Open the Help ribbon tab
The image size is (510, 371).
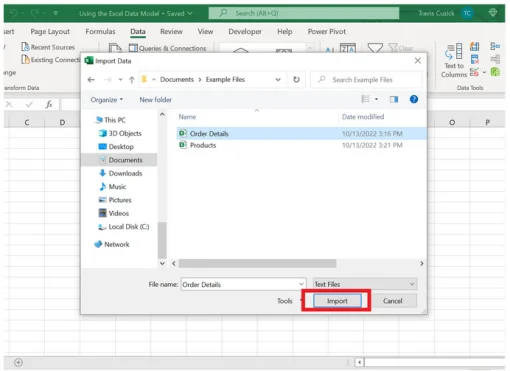pyautogui.click(x=285, y=32)
